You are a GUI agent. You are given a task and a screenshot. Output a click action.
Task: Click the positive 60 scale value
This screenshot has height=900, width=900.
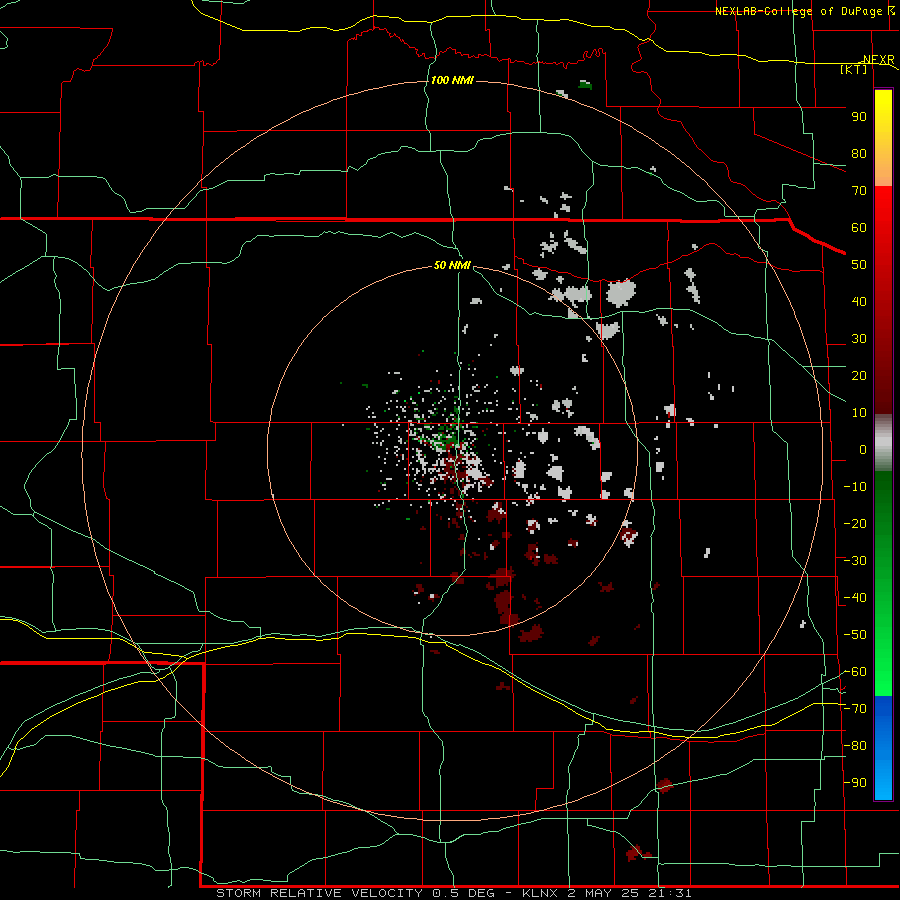[x=859, y=228]
